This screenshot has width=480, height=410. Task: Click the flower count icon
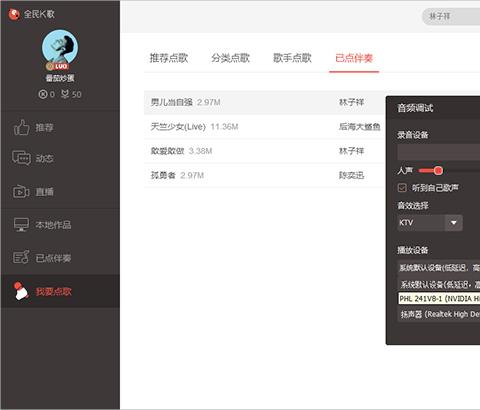[65, 94]
